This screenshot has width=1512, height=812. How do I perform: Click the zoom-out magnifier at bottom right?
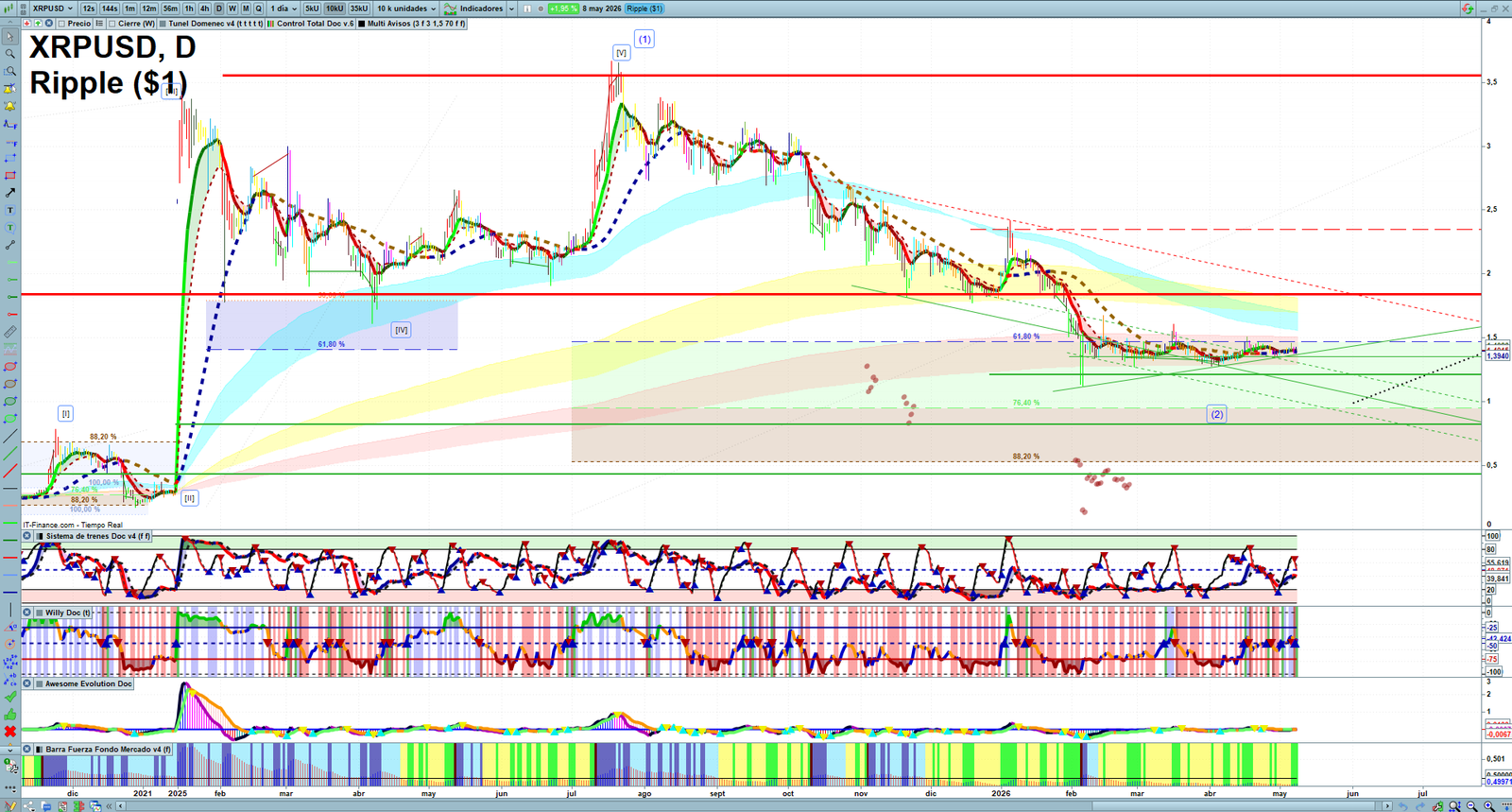1470,805
